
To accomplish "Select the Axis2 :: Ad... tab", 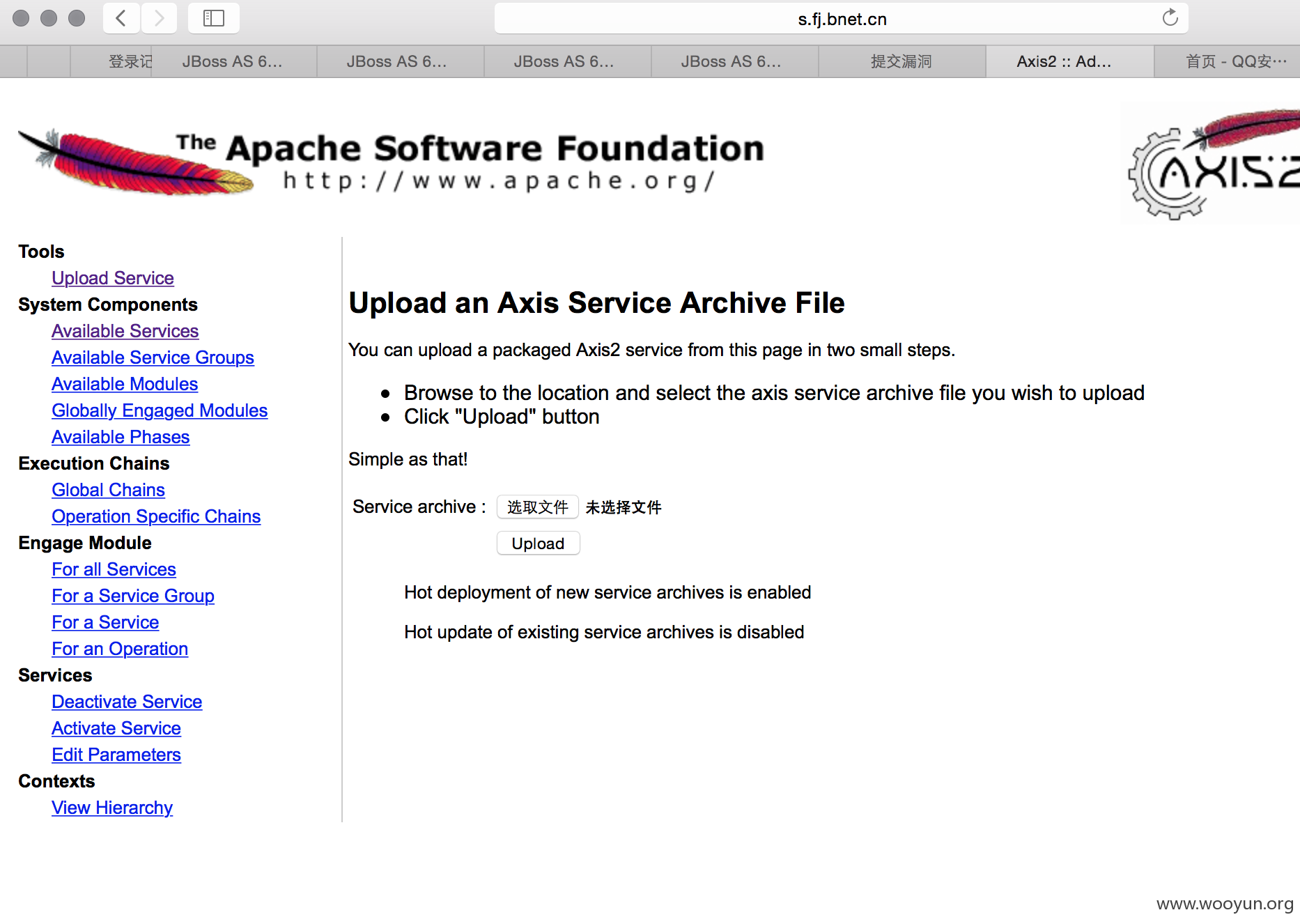I will [x=1069, y=61].
